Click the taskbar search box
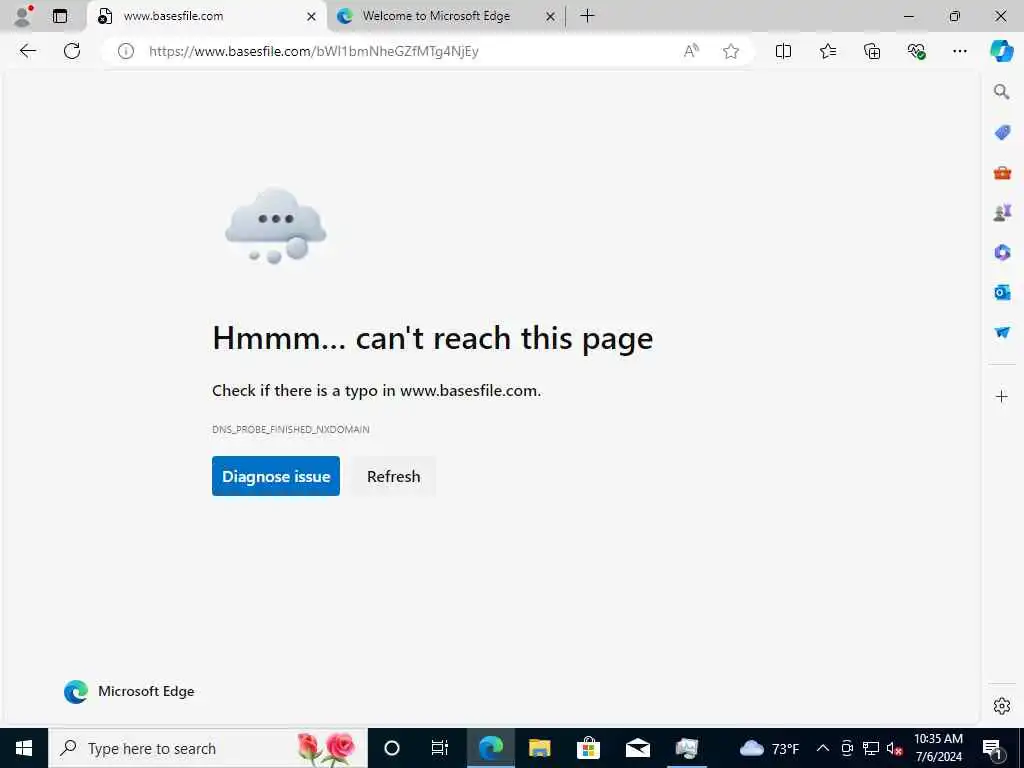The image size is (1024, 768). pos(208,748)
